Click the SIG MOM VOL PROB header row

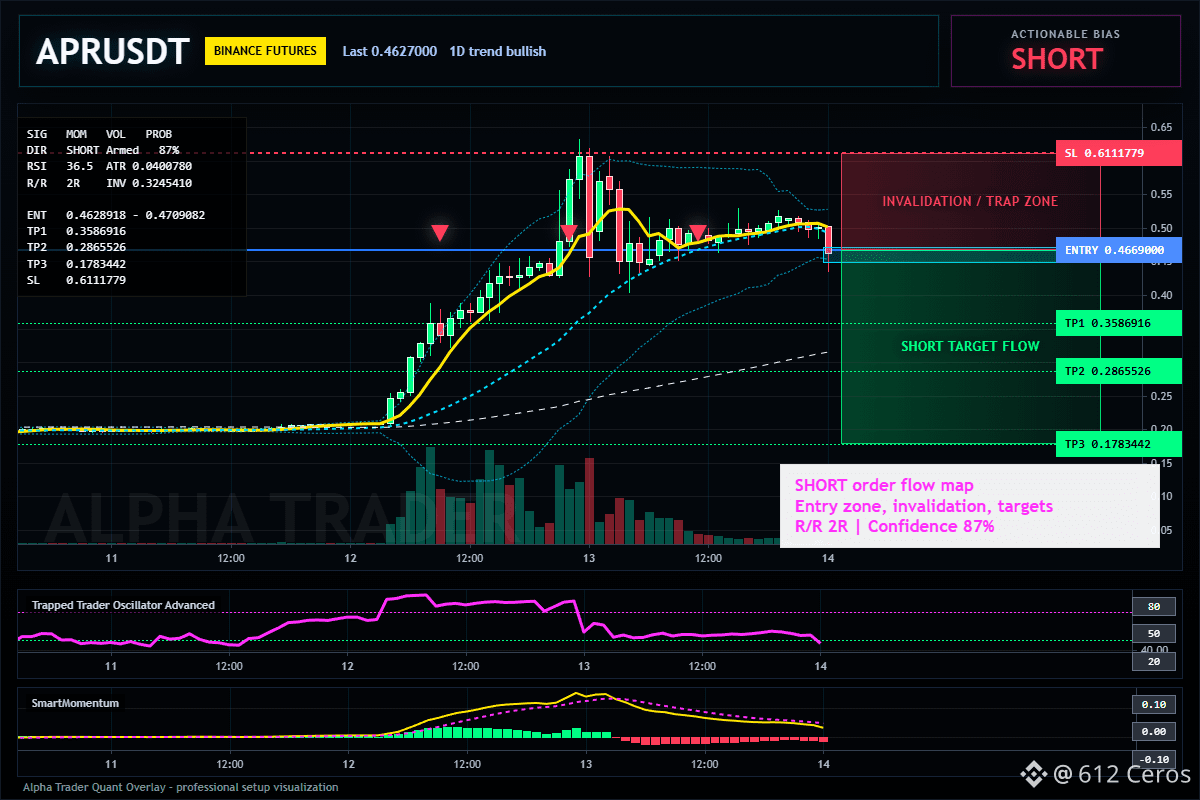(99, 133)
